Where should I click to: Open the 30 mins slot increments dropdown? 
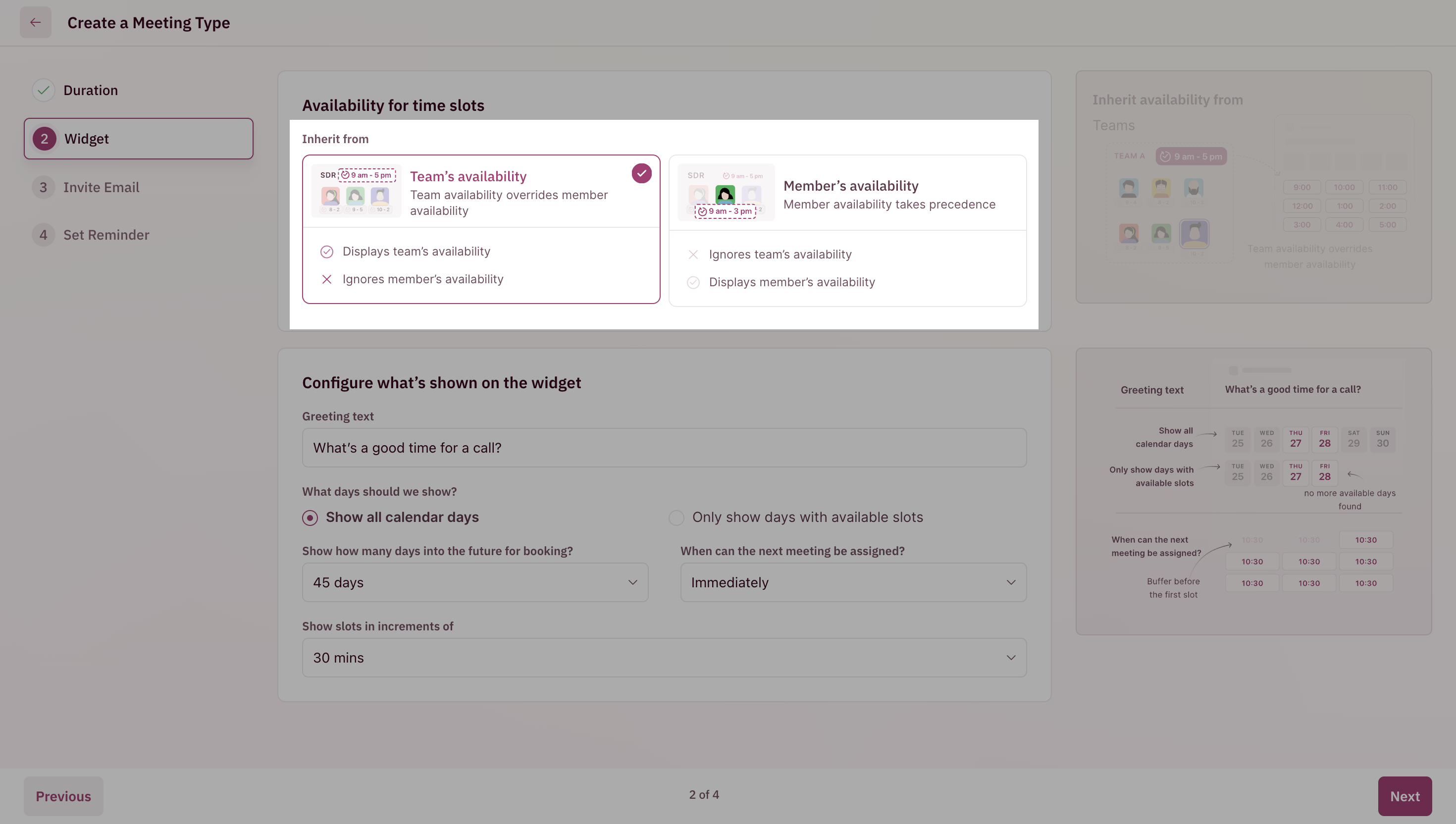click(x=664, y=658)
